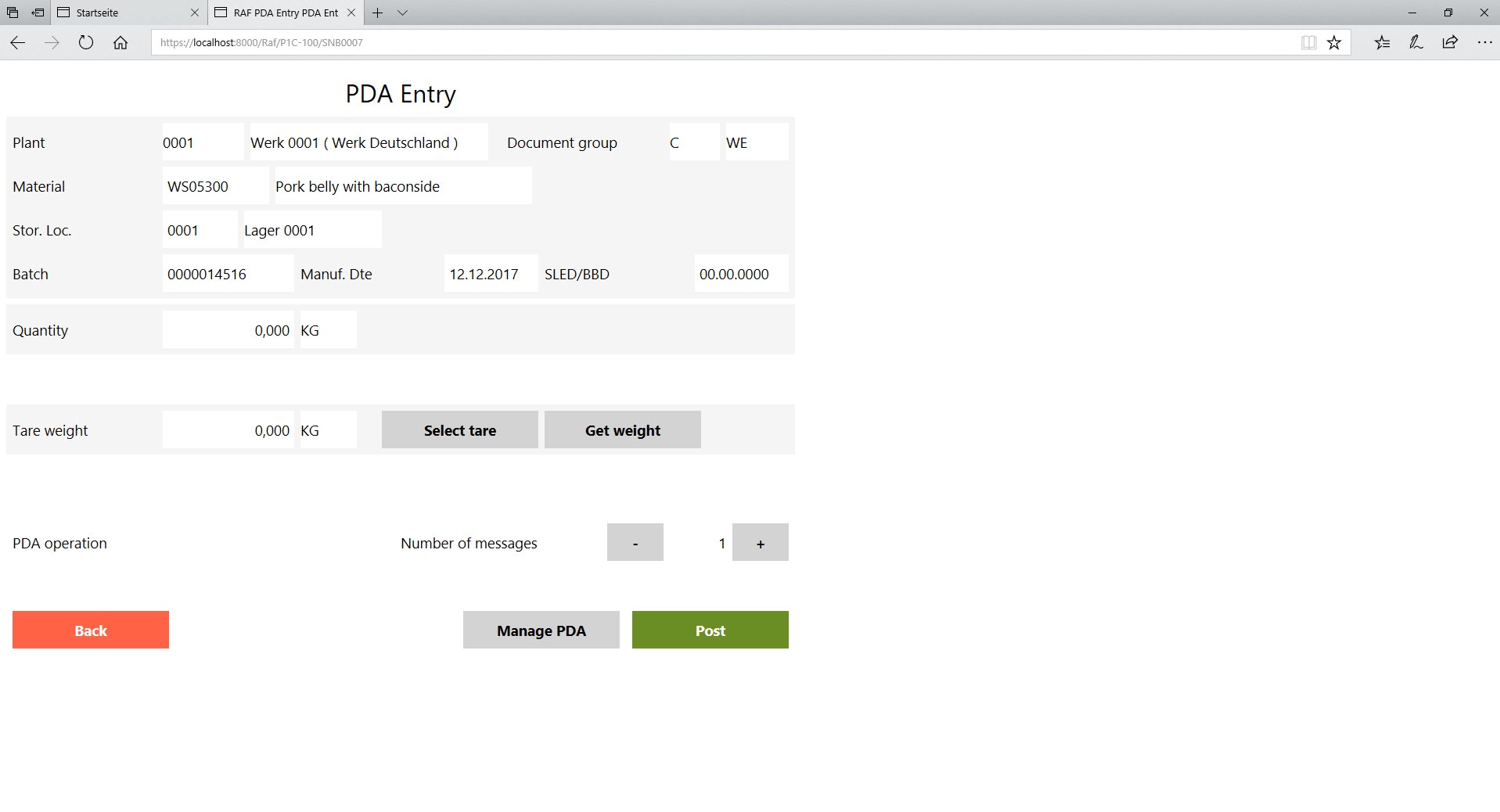Open reading view icon in address bar
The width and height of the screenshot is (1500, 812).
tap(1308, 43)
